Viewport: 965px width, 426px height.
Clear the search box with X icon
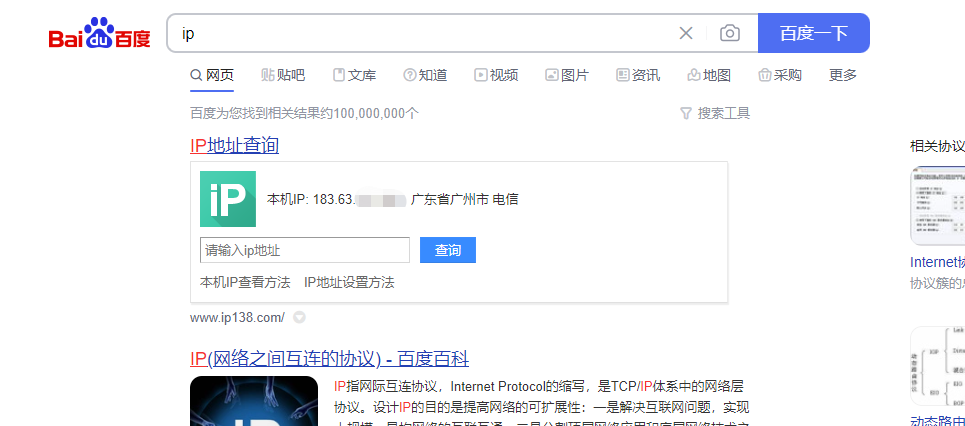[686, 33]
